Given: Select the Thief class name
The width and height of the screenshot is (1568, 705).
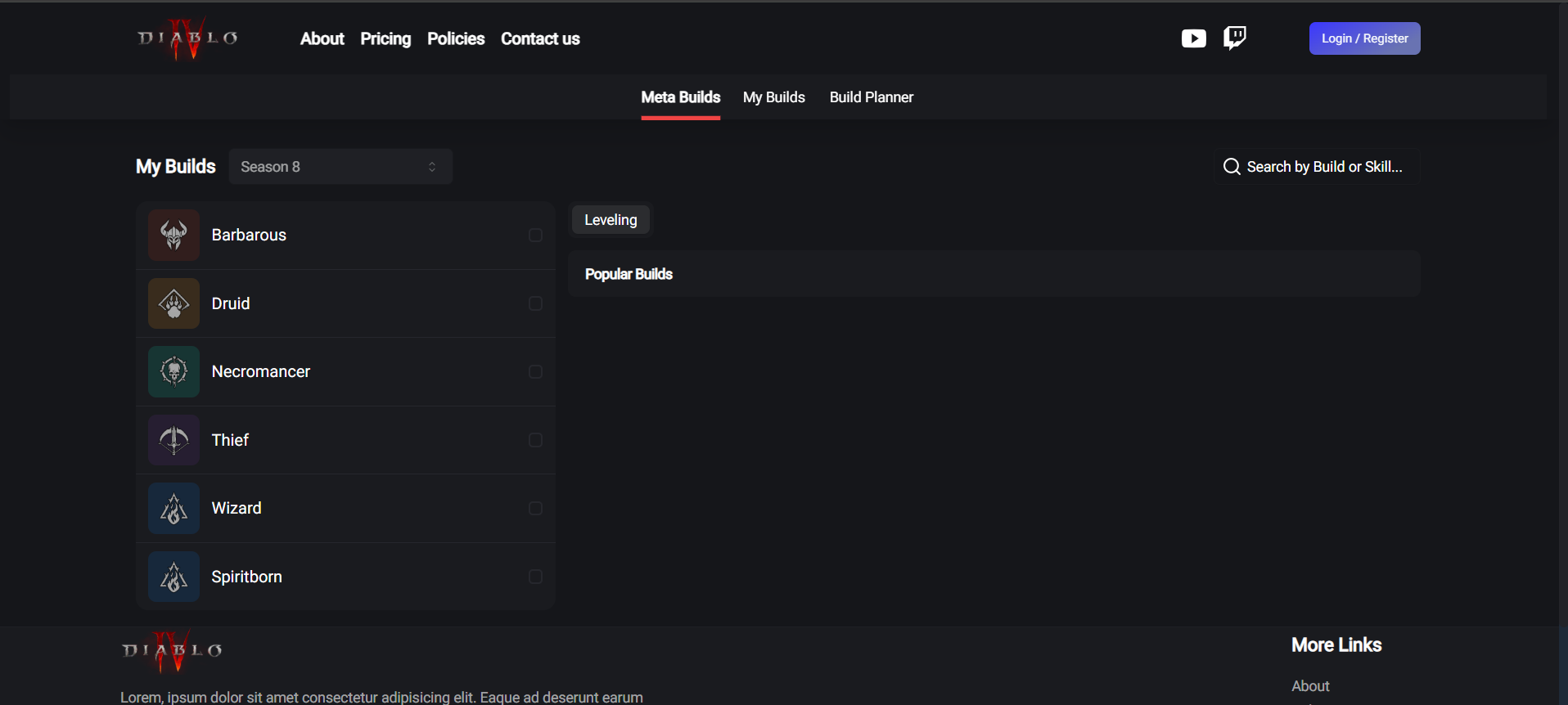Looking at the screenshot, I should click(230, 440).
